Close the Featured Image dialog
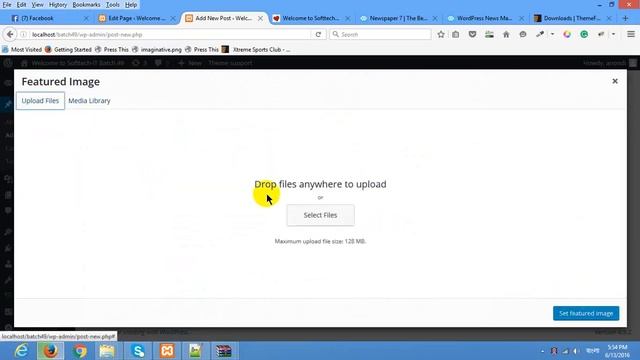The image size is (640, 360). [615, 81]
